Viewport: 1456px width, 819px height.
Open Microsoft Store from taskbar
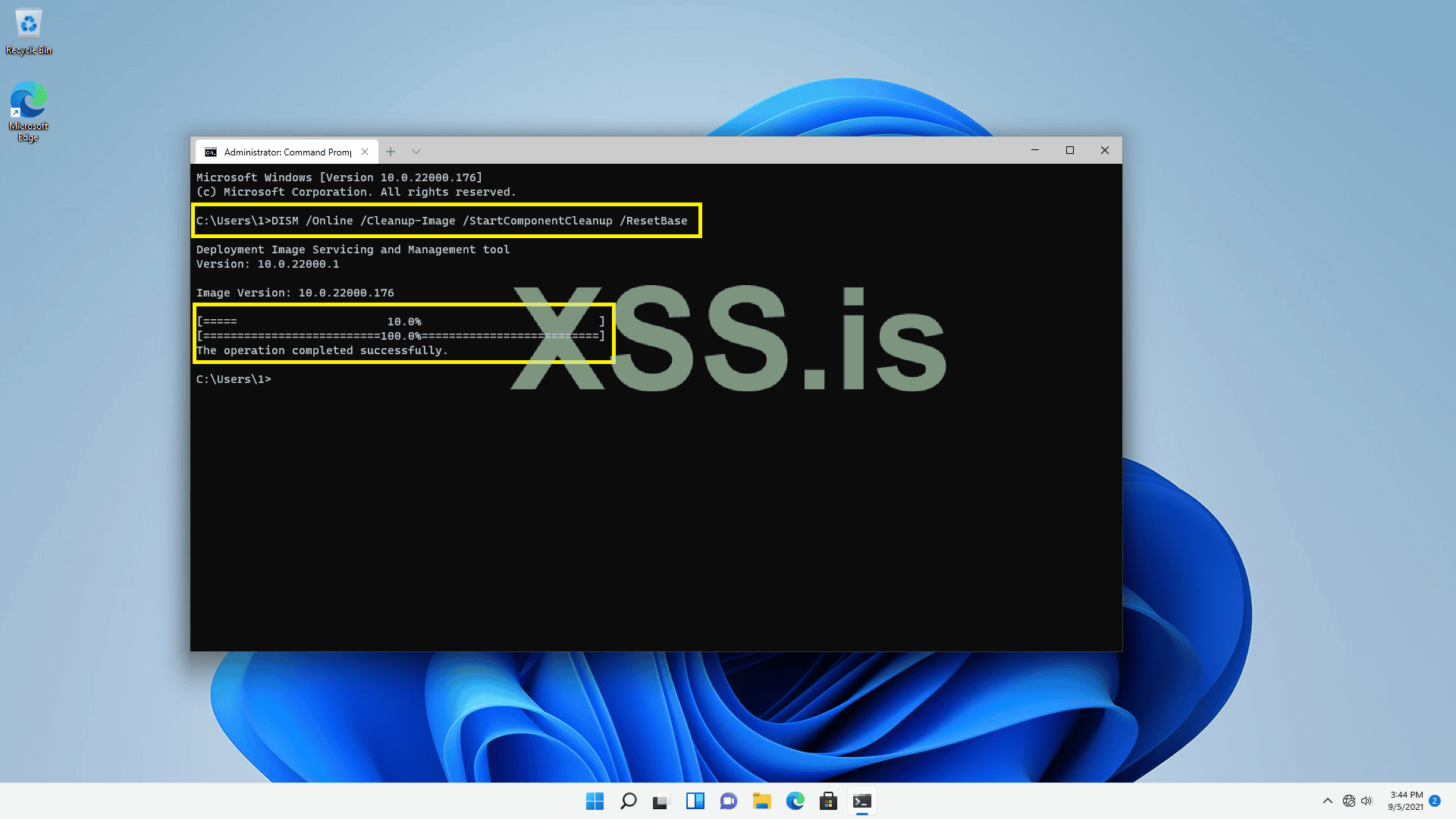click(828, 801)
